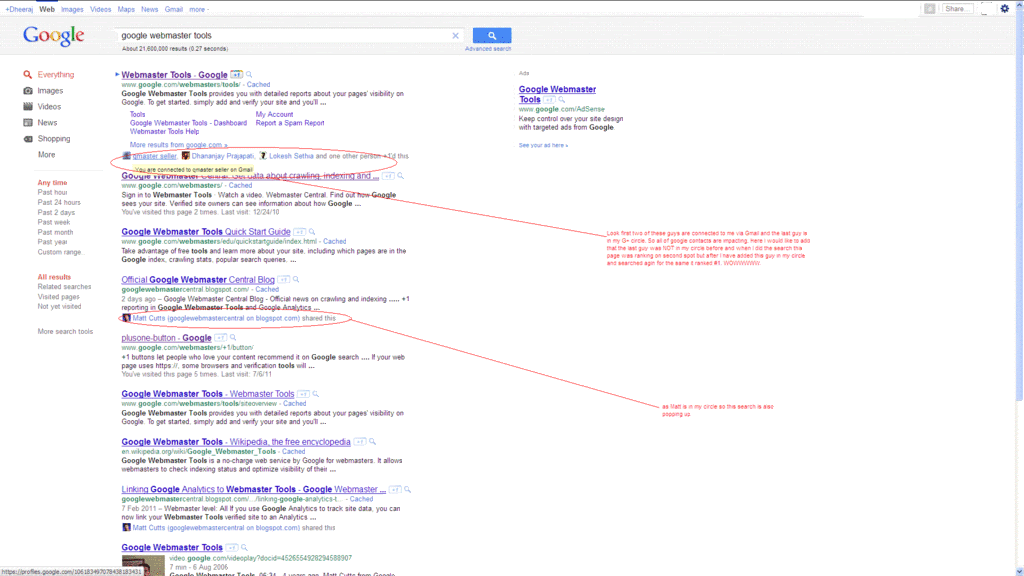1024x576 pixels.
Task: Click the Videos film icon in sidebar
Action: click(x=27, y=106)
